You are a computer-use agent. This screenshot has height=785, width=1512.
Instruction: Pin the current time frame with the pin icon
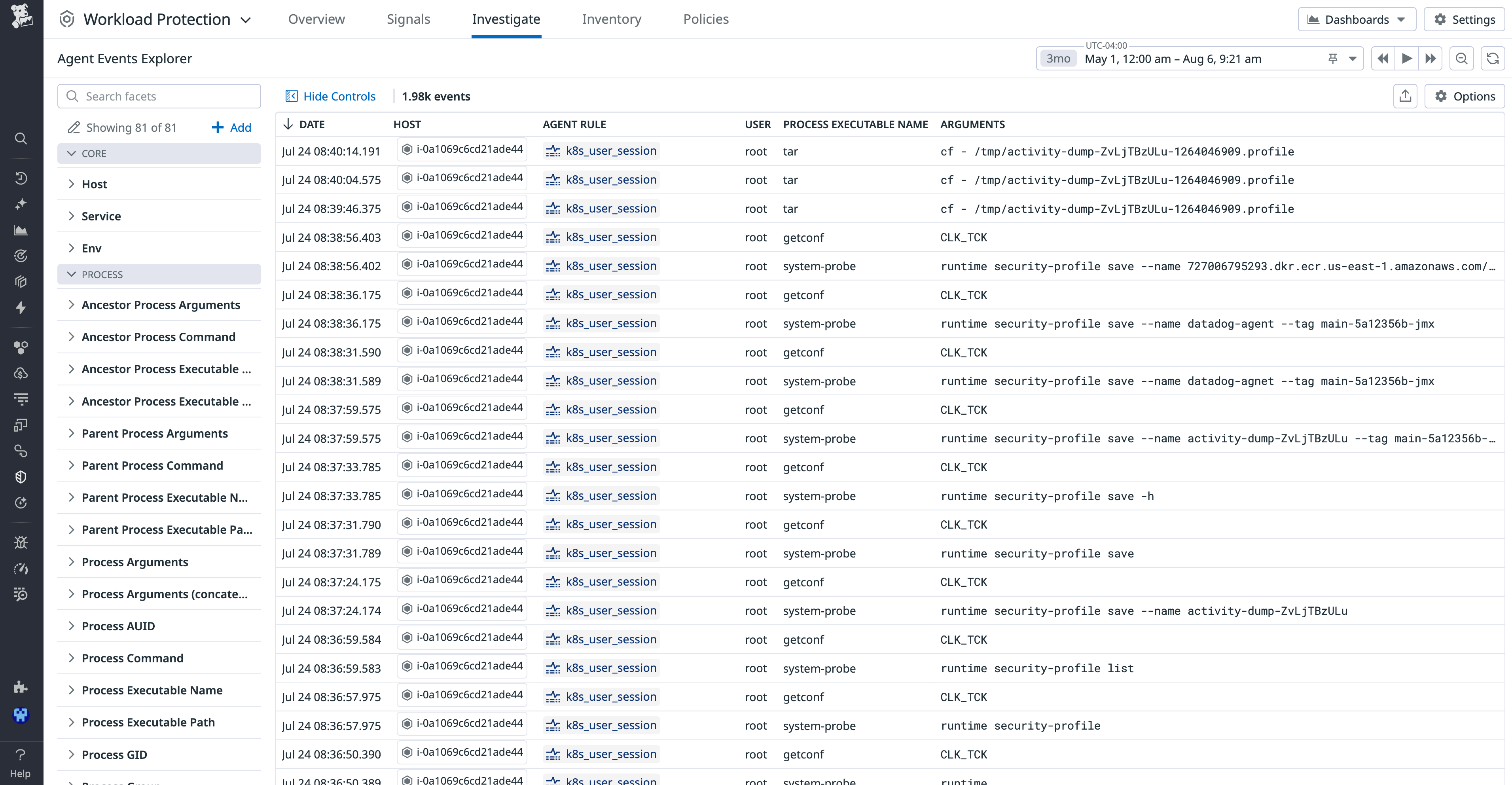[1334, 58]
